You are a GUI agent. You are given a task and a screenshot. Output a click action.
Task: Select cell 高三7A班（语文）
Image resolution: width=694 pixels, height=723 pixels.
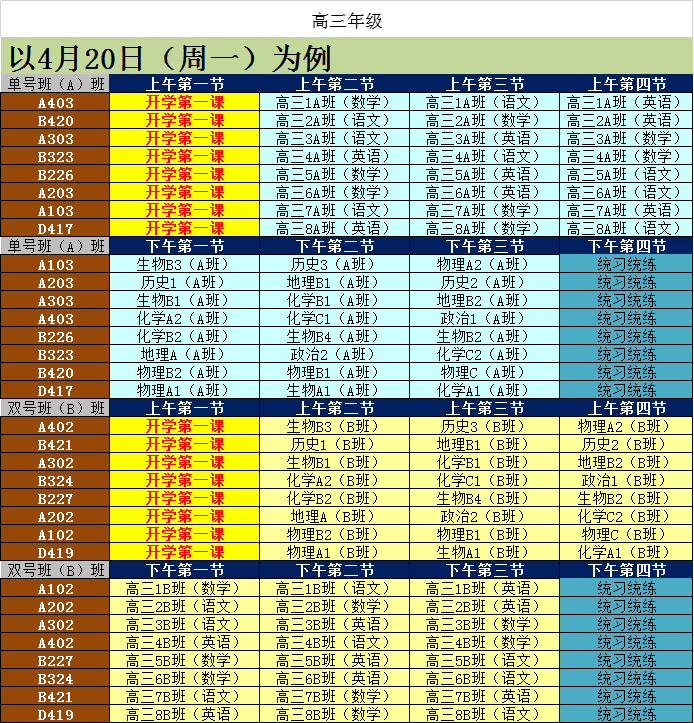pos(335,210)
